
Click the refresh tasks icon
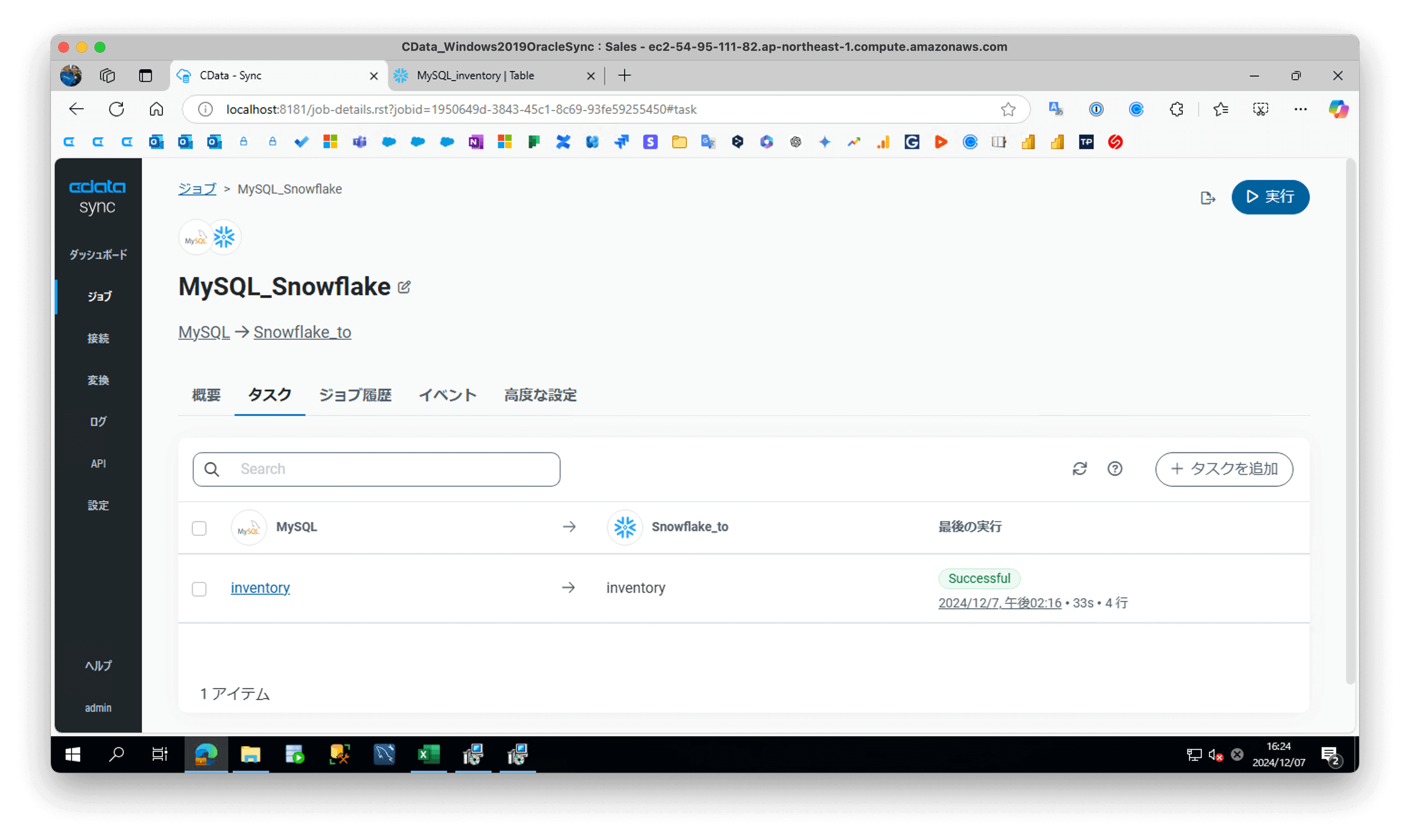[1079, 469]
